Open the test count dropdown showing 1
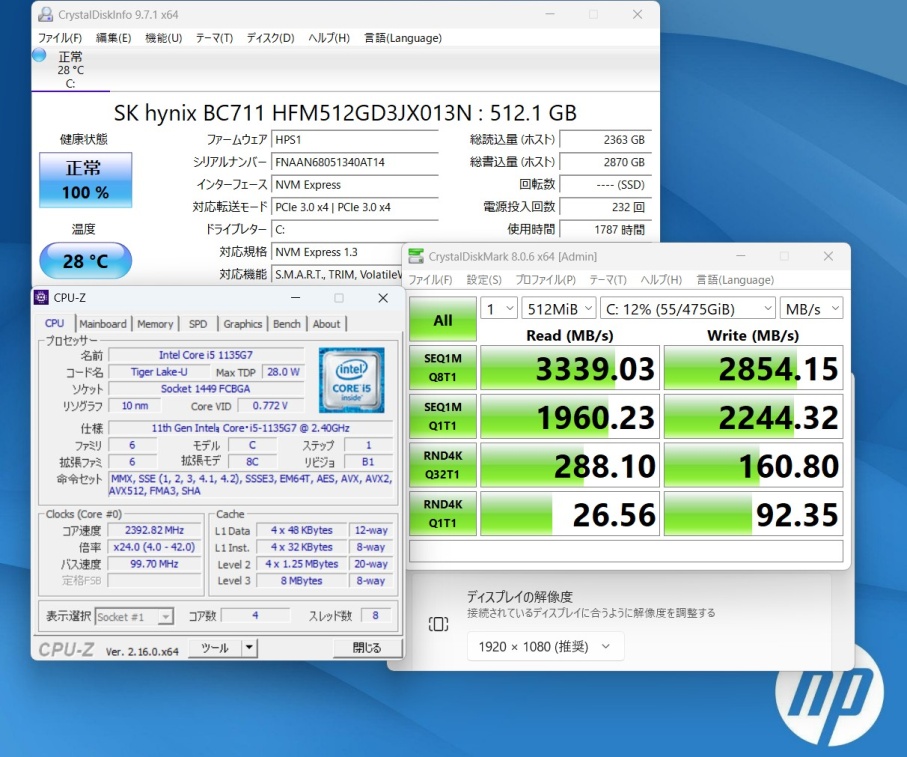Viewport: 907px width, 757px height. click(499, 309)
